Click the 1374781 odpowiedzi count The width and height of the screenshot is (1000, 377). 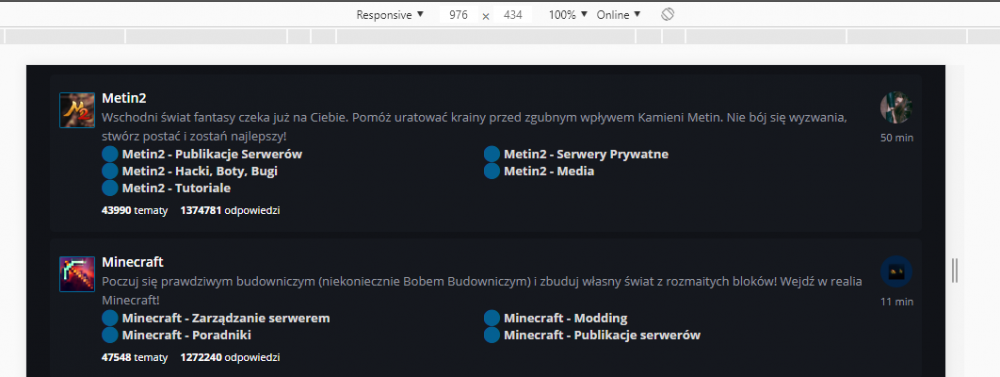[230, 211]
